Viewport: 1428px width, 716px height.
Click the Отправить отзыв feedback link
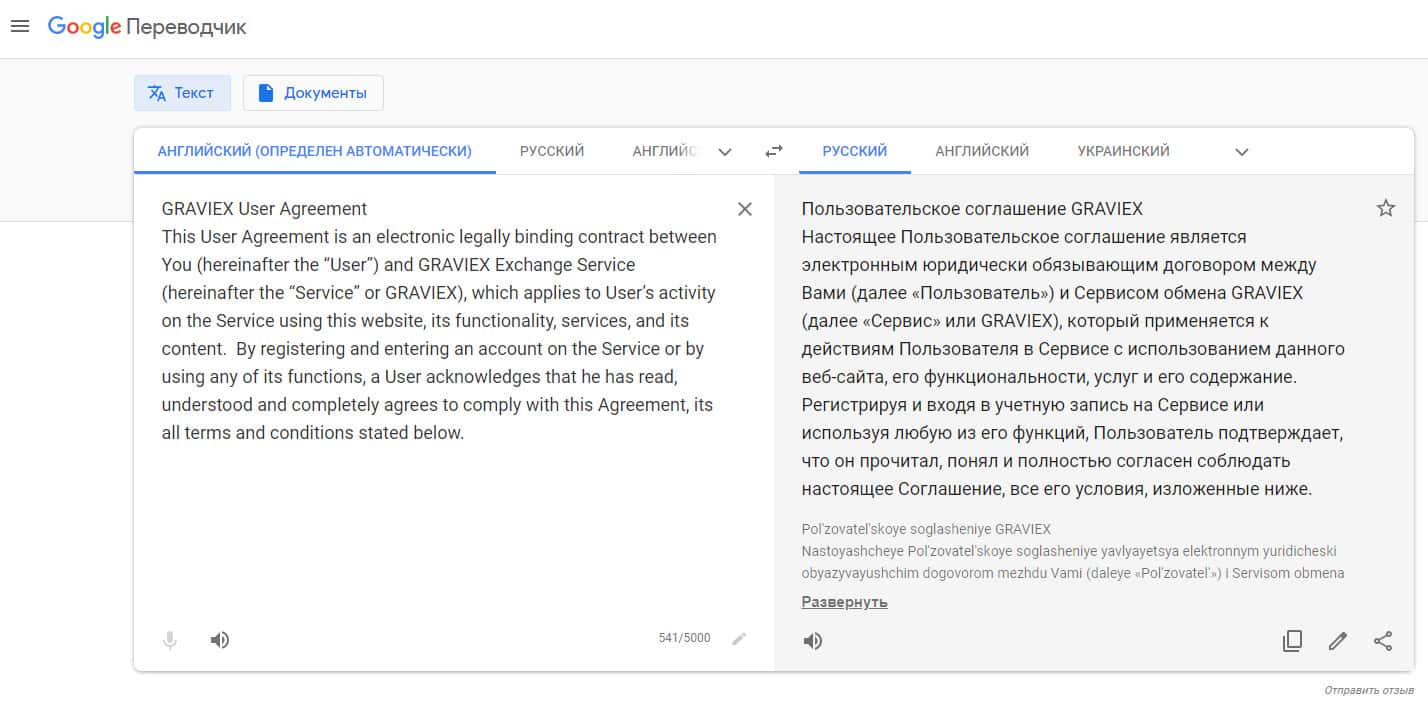[x=1369, y=691]
